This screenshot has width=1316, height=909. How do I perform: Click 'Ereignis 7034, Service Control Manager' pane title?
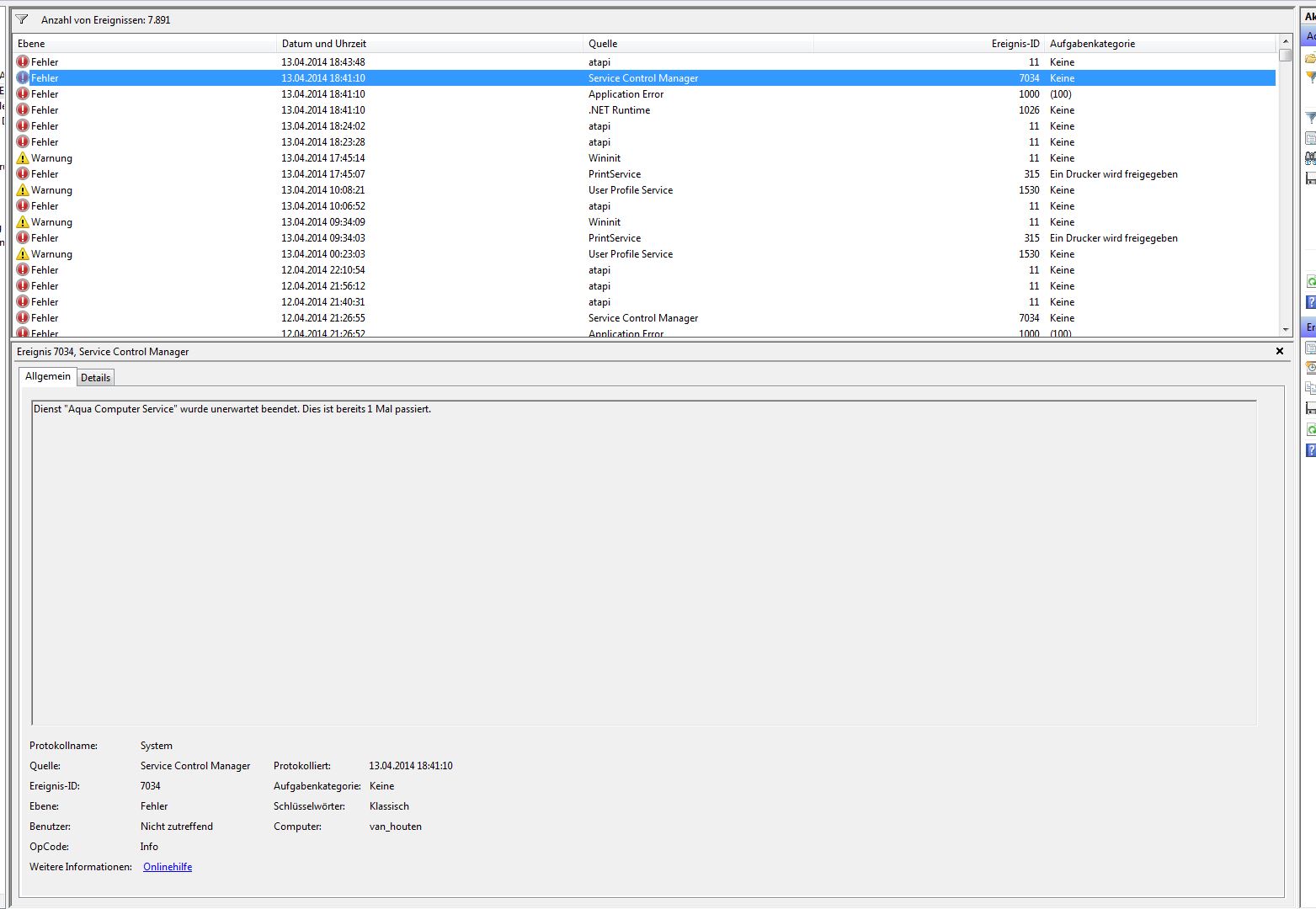[103, 352]
